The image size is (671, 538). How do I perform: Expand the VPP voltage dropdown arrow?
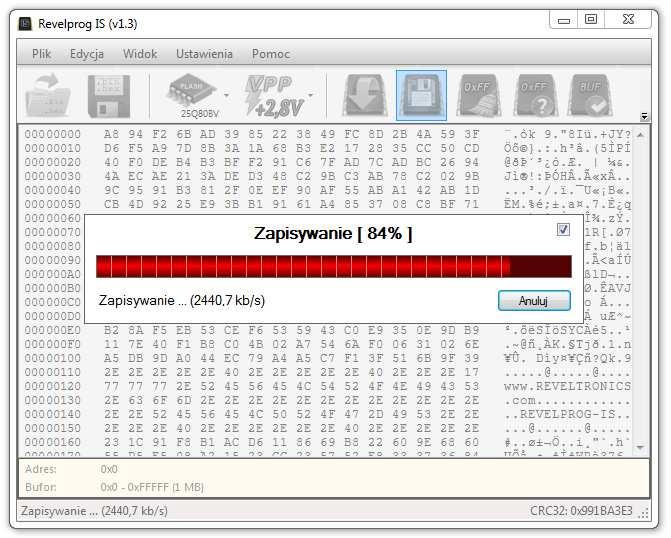coord(311,95)
